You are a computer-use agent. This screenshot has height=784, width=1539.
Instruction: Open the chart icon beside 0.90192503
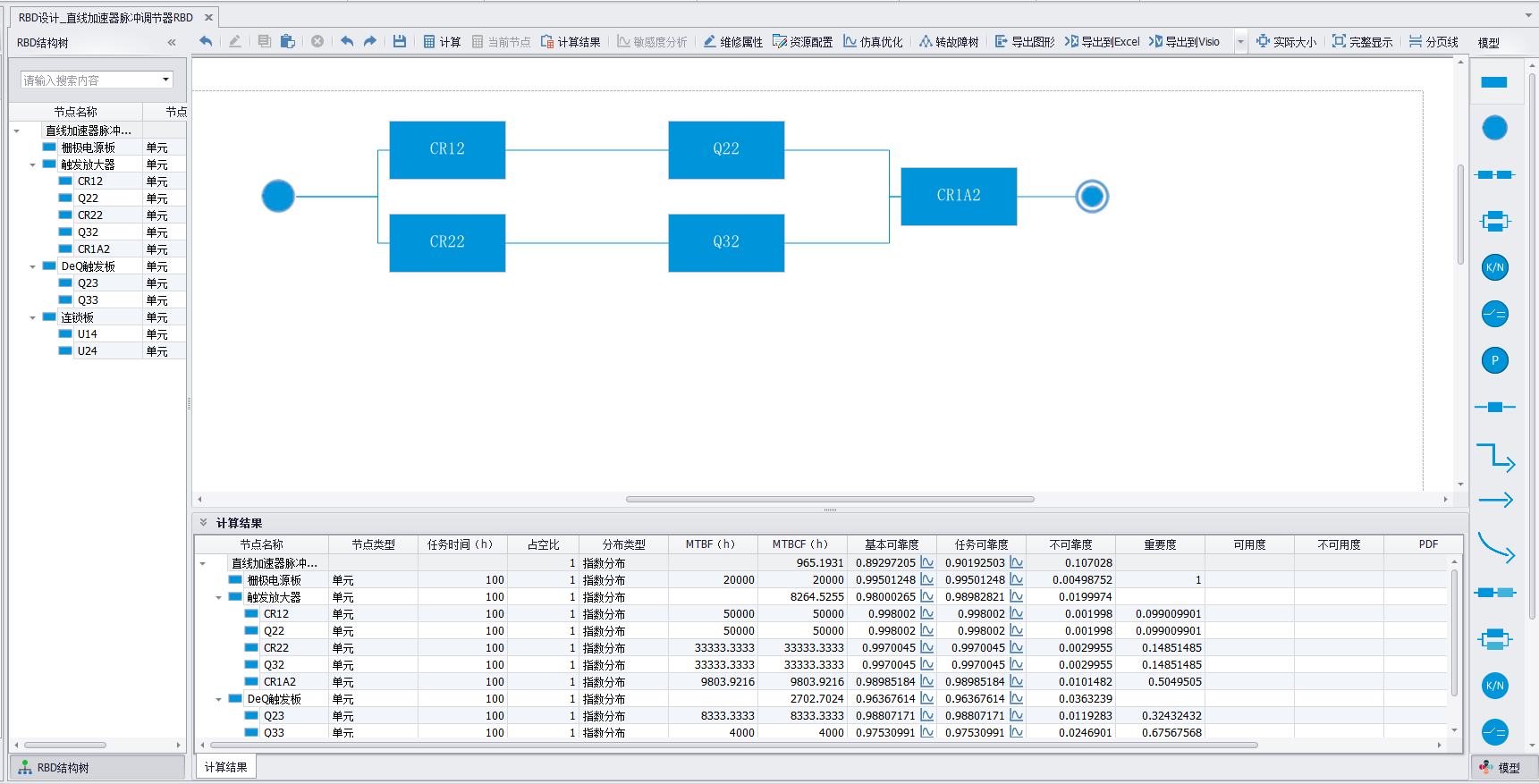[1017, 563]
